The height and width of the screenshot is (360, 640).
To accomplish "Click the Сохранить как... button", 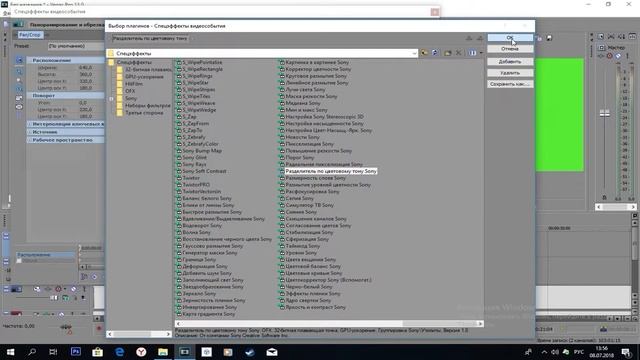I will [x=510, y=84].
